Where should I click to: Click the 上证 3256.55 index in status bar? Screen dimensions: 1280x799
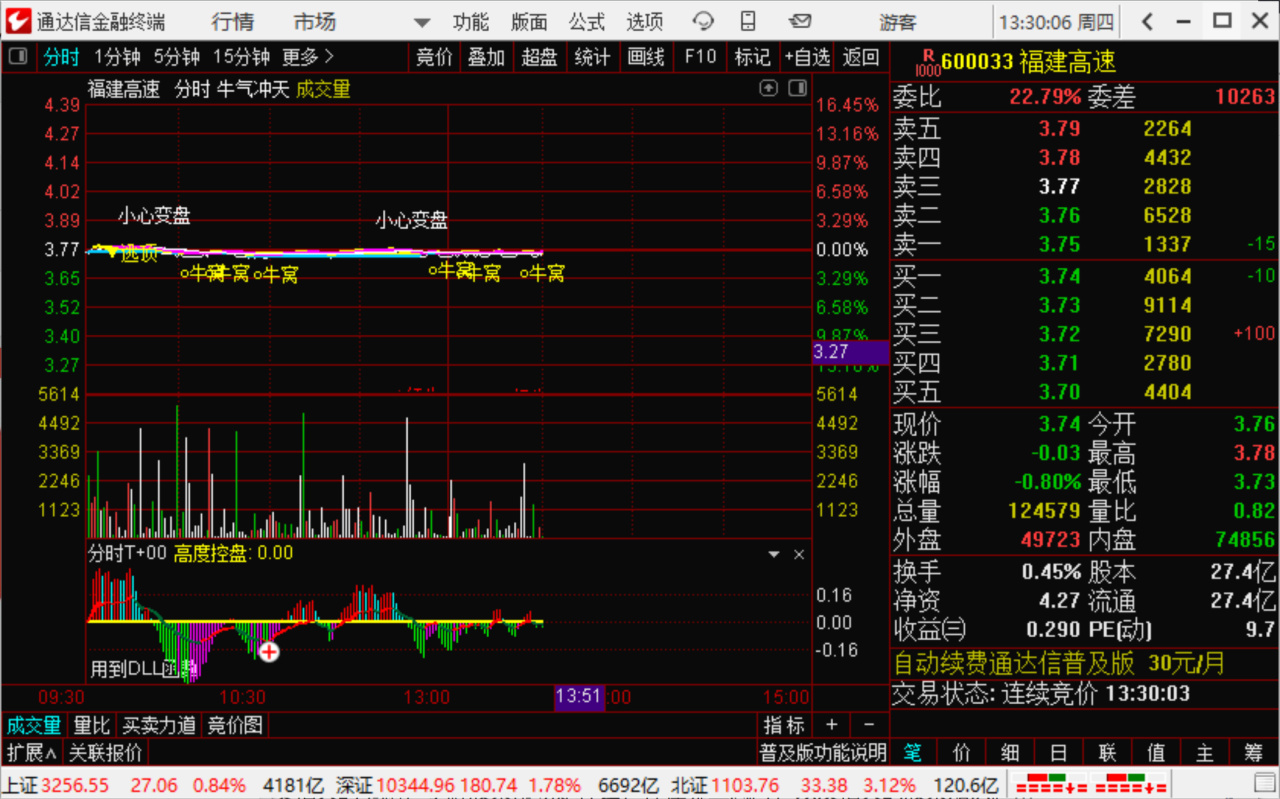pos(56,785)
